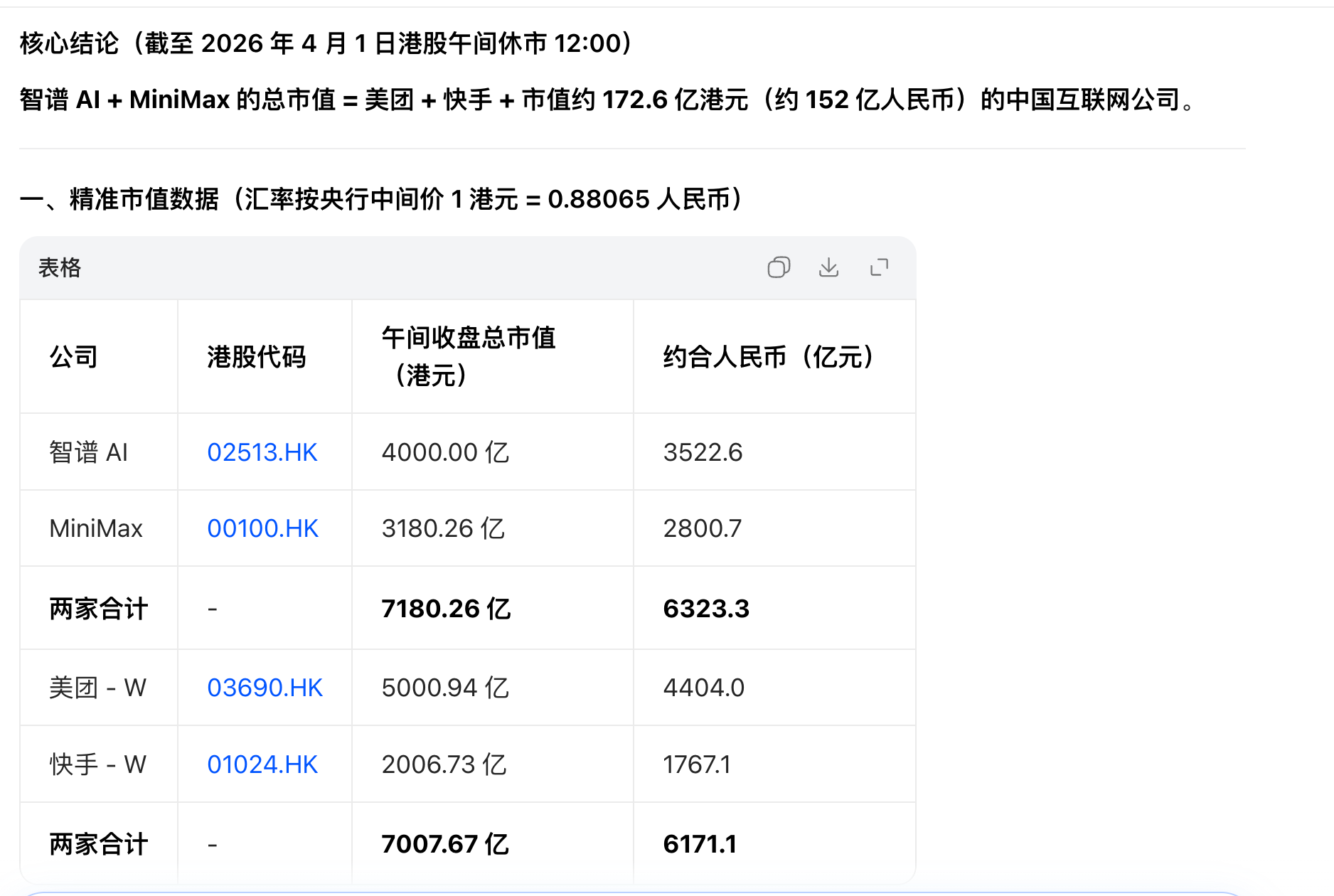
Task: Click the 4000.00 亿 market cap value
Action: tap(445, 452)
